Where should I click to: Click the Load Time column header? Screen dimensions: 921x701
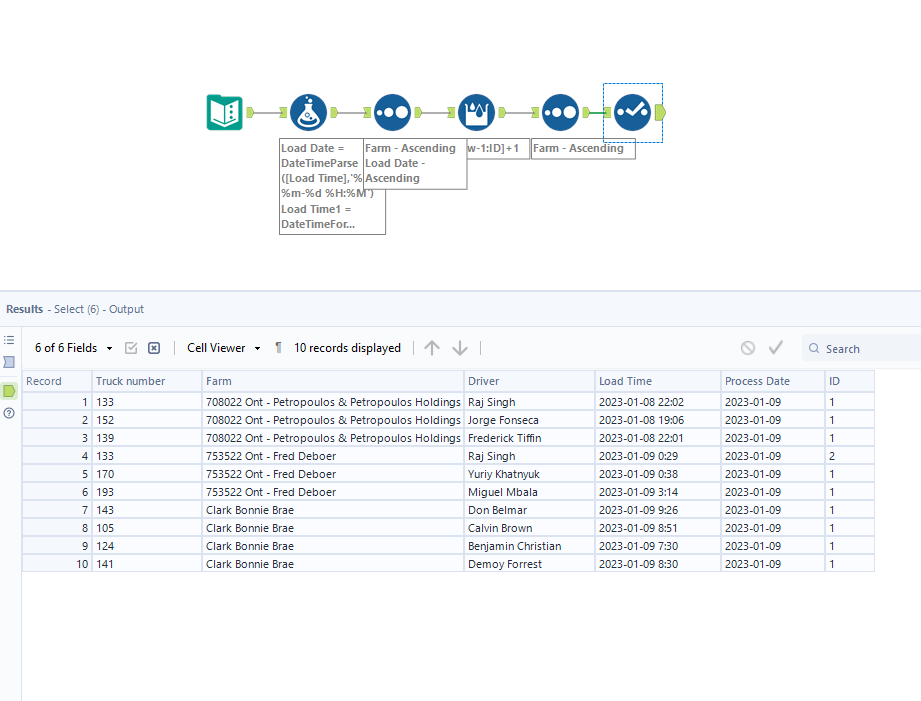pyautogui.click(x=656, y=381)
